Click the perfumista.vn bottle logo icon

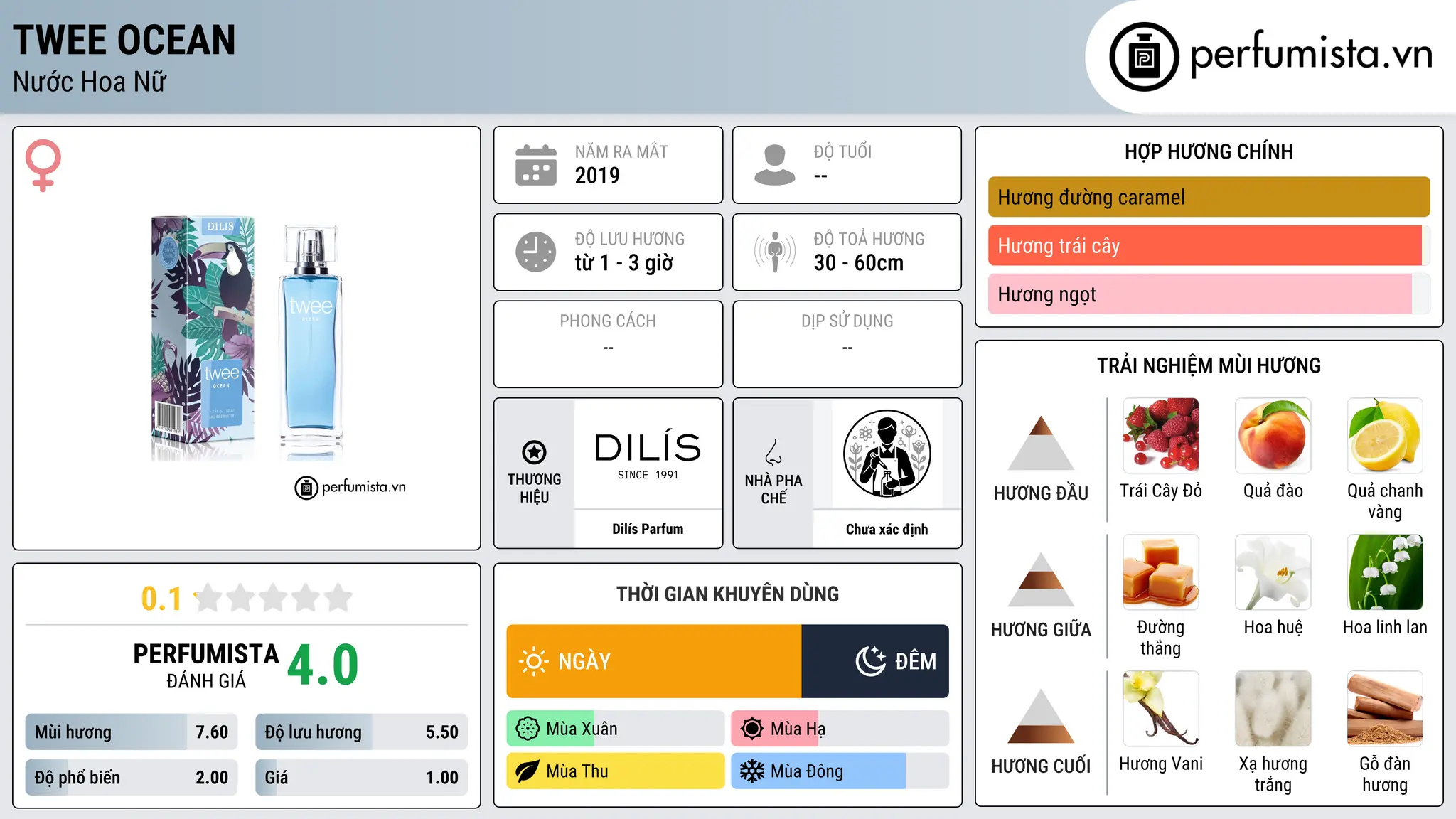pos(1144,57)
